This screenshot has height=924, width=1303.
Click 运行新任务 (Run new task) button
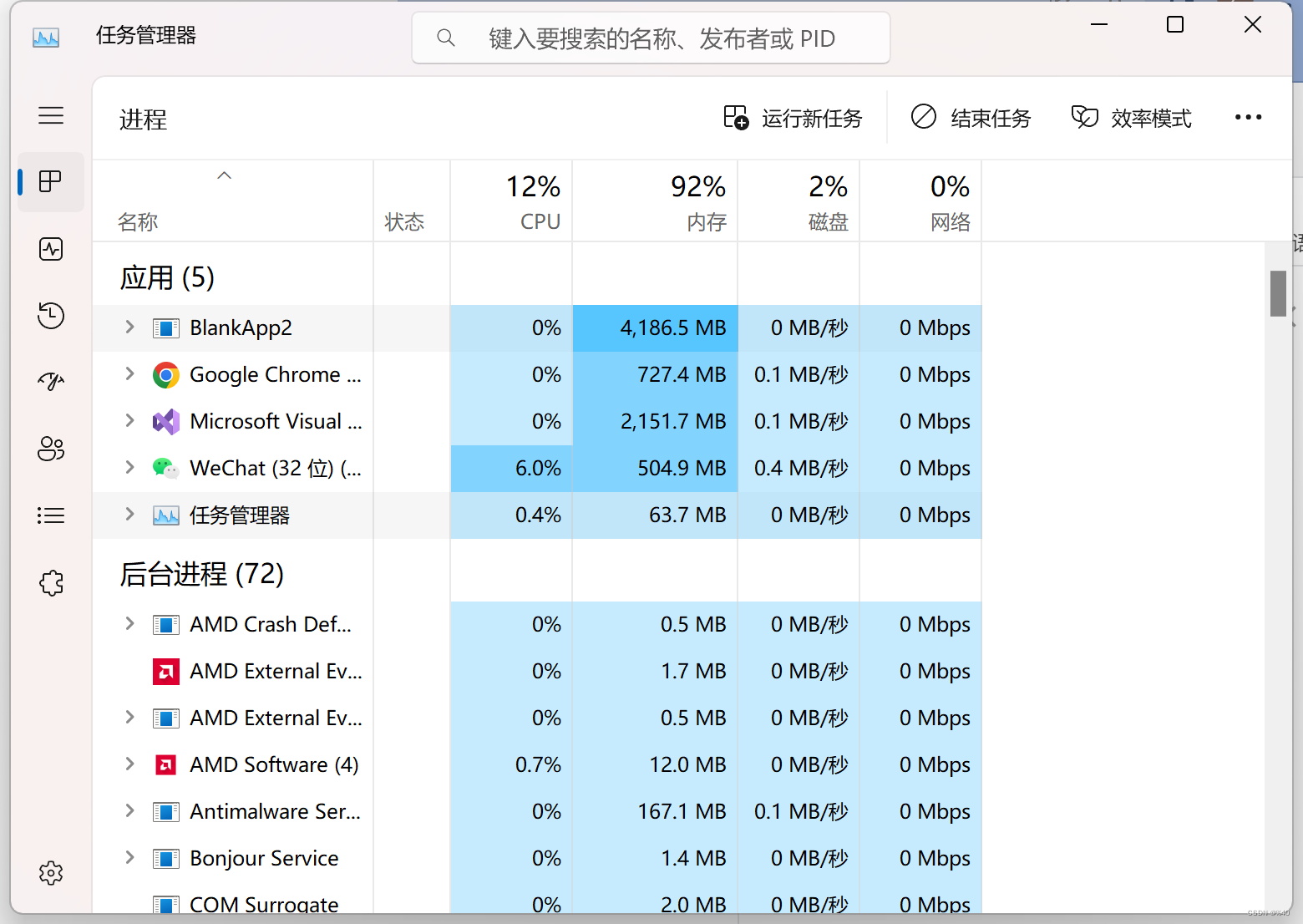click(x=793, y=118)
